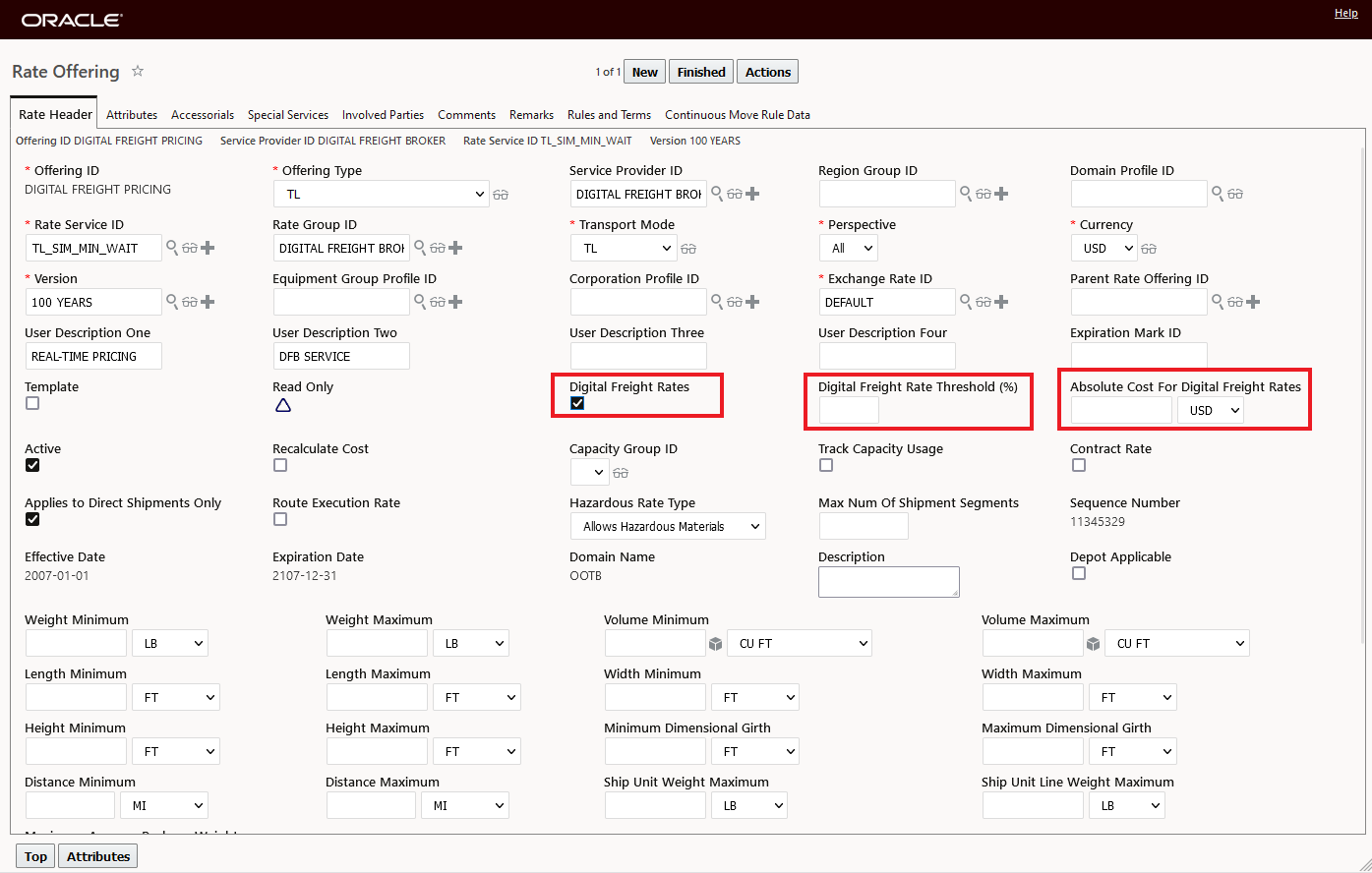The image size is (1372, 873).
Task: Add new Rate Service ID
Action: pyautogui.click(x=208, y=248)
